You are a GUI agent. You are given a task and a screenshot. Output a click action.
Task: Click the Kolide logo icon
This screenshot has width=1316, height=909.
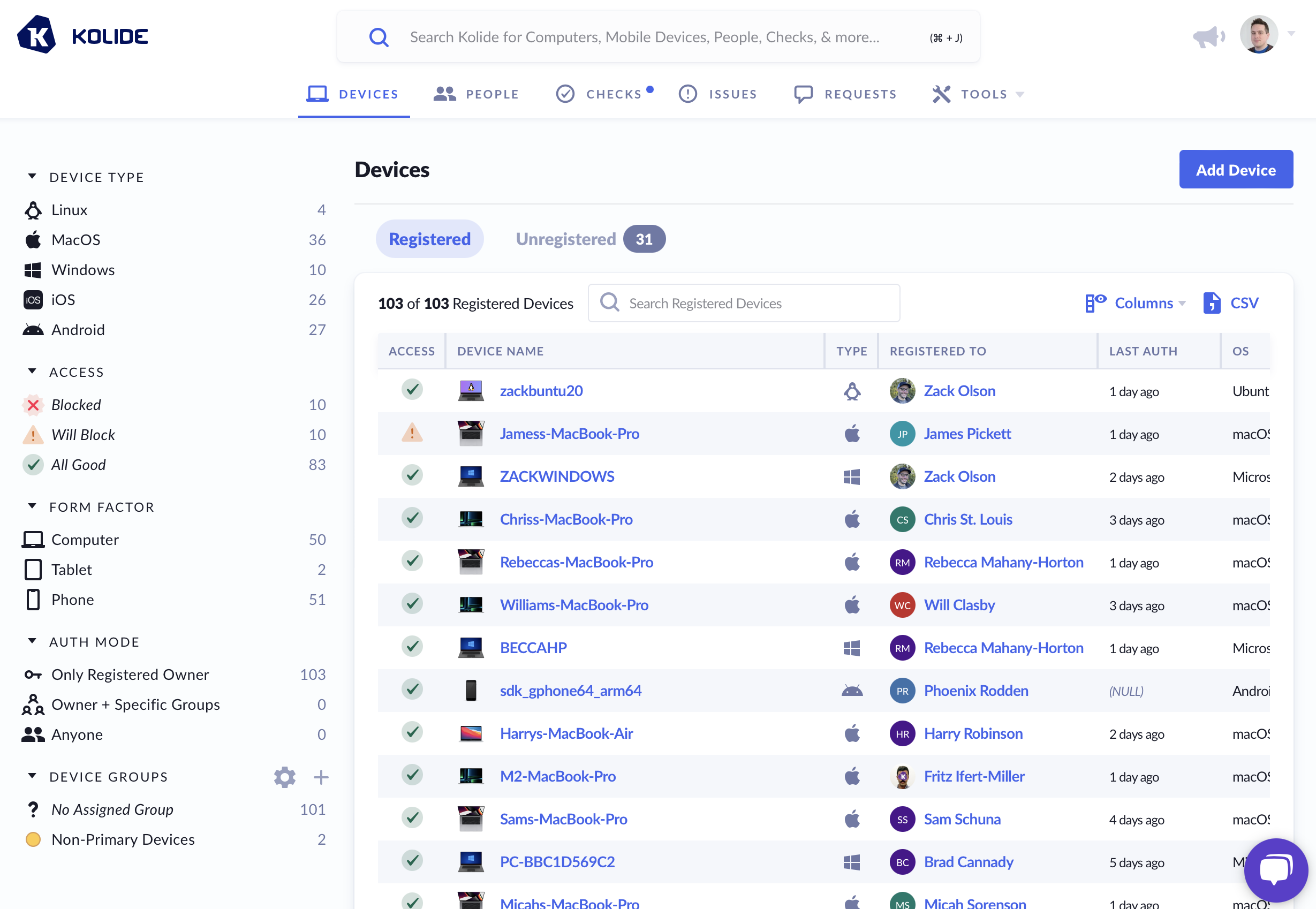click(36, 35)
